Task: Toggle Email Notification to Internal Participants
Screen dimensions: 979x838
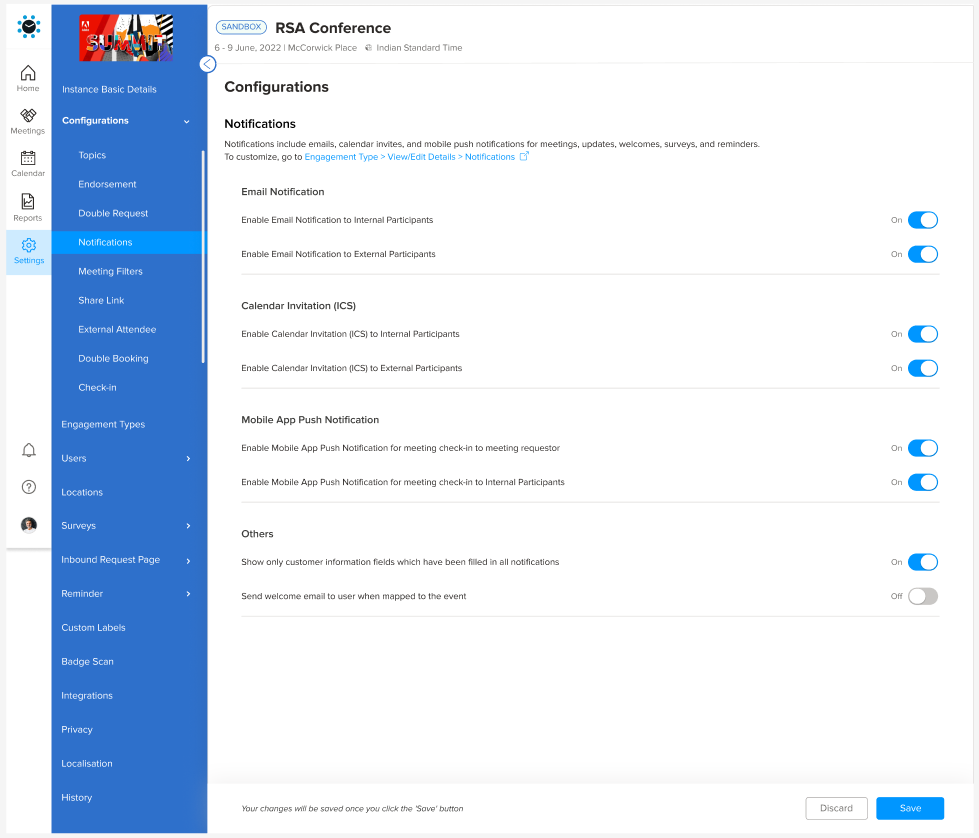Action: (x=923, y=220)
